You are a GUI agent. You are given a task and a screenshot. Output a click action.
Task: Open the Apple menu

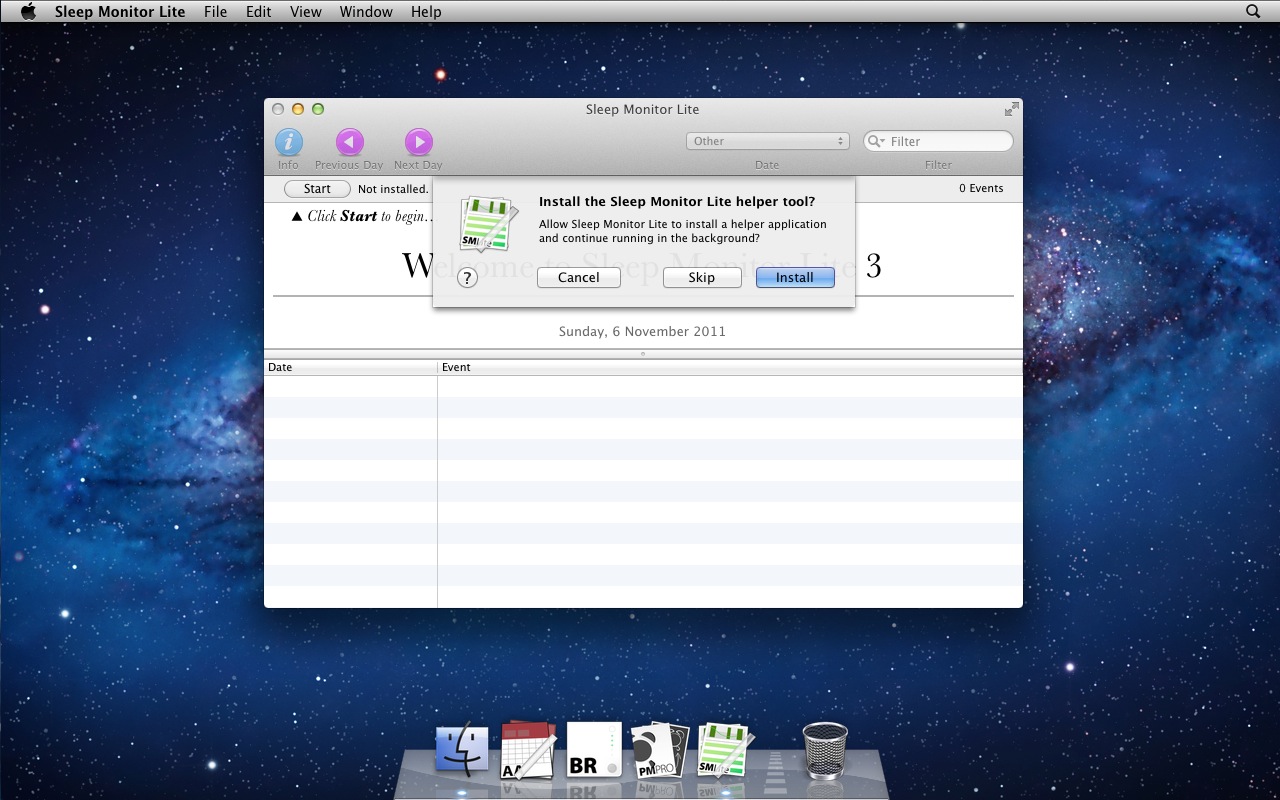[x=28, y=11]
